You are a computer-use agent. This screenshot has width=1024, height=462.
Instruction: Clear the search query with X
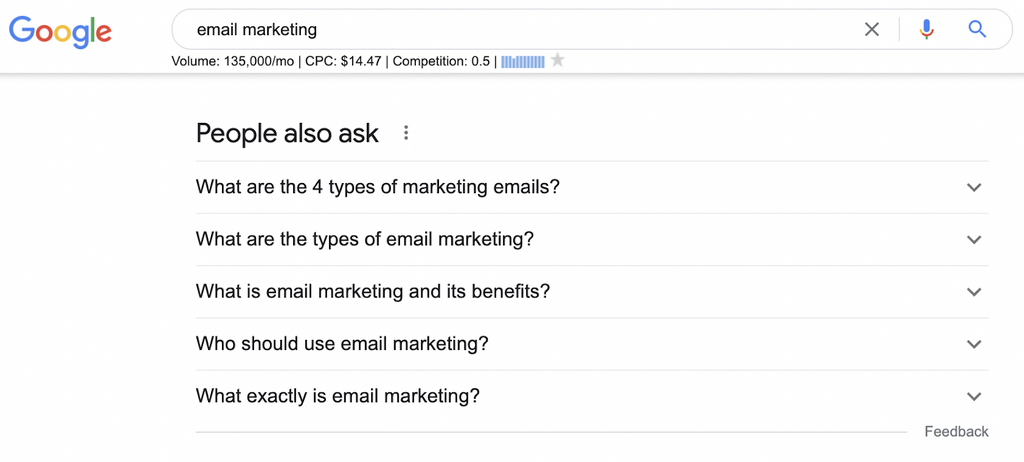872,30
